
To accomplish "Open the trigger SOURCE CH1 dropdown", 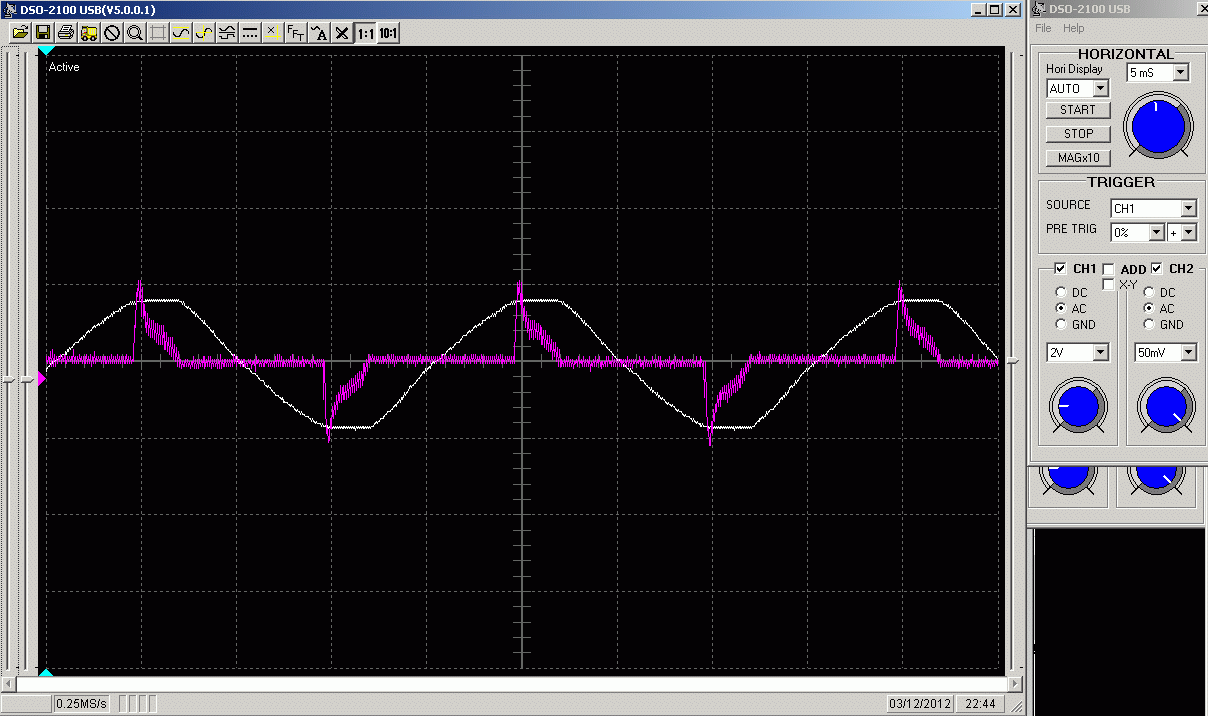I will point(1188,209).
